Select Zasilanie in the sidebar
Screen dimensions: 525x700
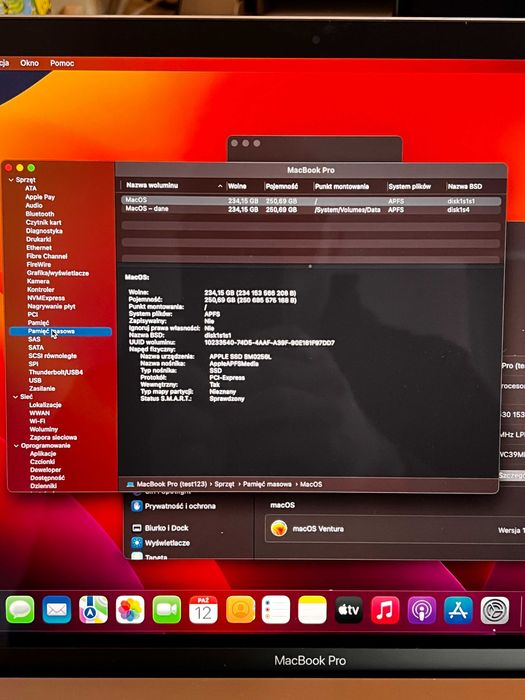tap(42, 388)
